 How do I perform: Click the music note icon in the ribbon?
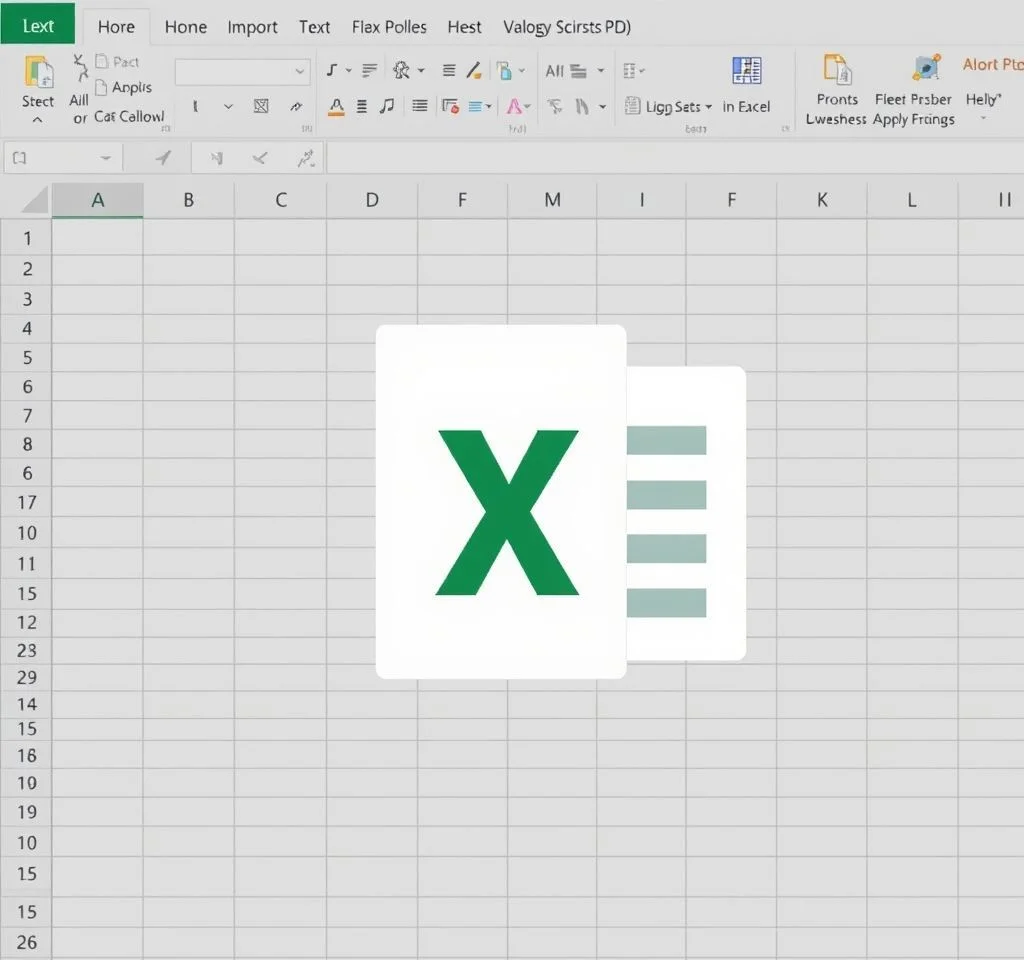pyautogui.click(x=387, y=106)
